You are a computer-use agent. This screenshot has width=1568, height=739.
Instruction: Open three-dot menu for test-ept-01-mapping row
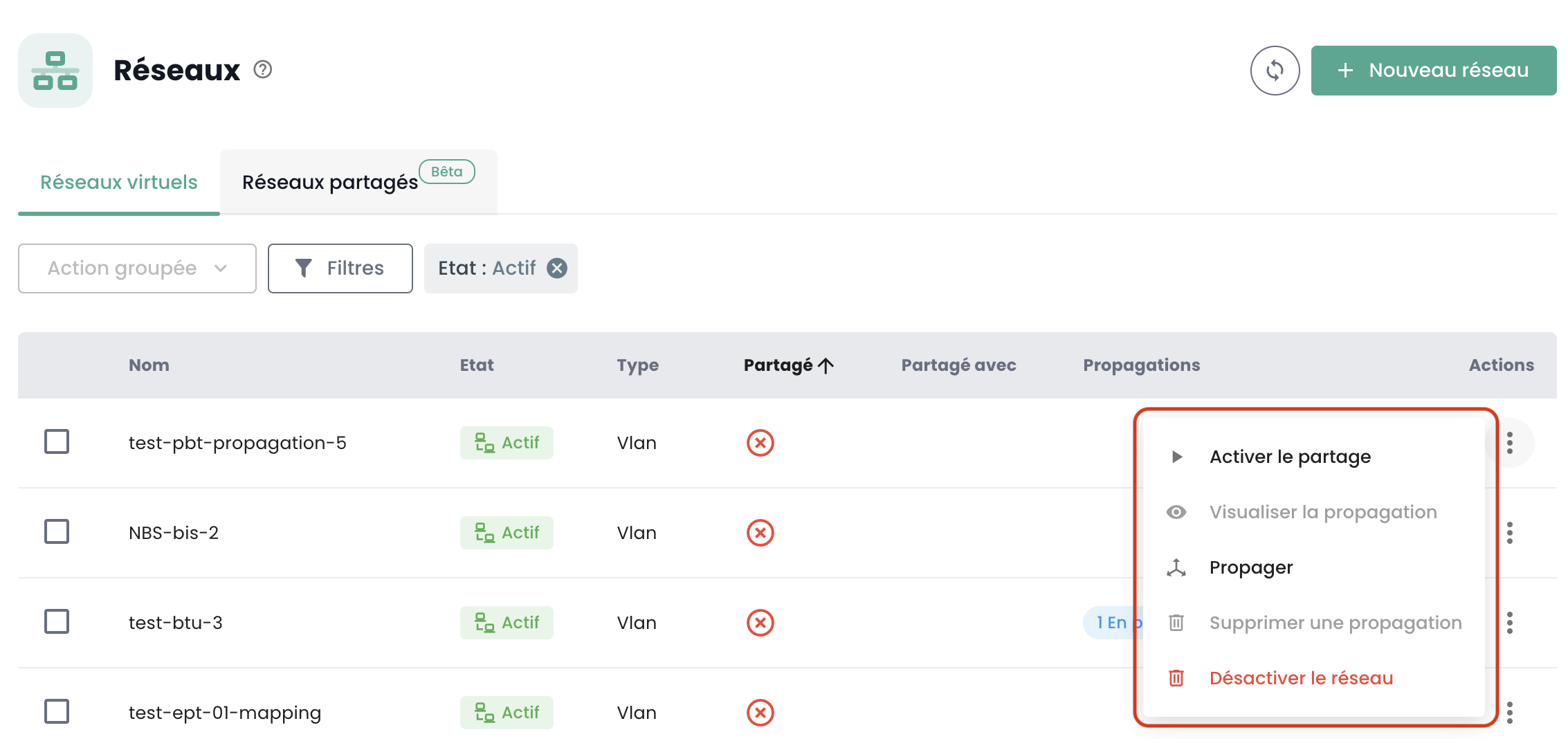coord(1509,713)
